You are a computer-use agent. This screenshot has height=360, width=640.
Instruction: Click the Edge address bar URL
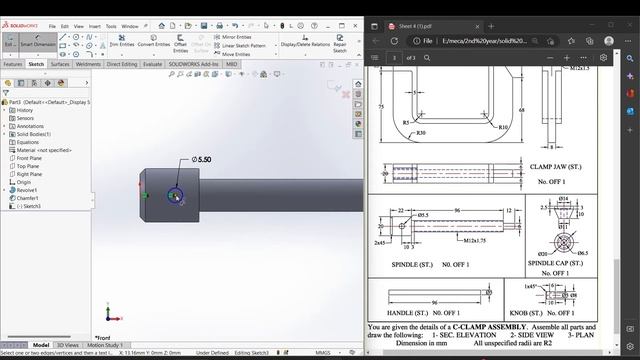tap(484, 41)
